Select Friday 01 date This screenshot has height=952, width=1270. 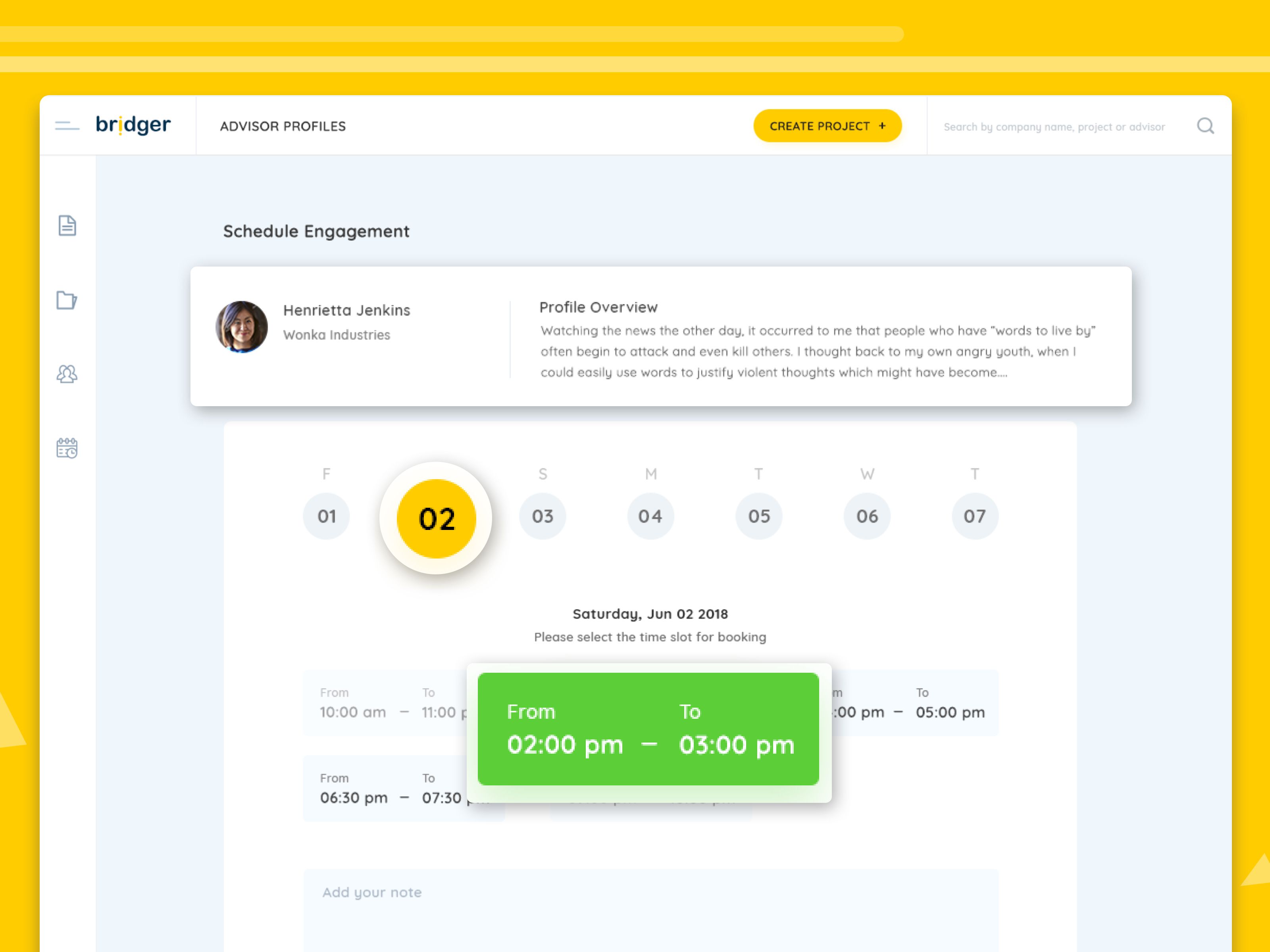point(327,516)
